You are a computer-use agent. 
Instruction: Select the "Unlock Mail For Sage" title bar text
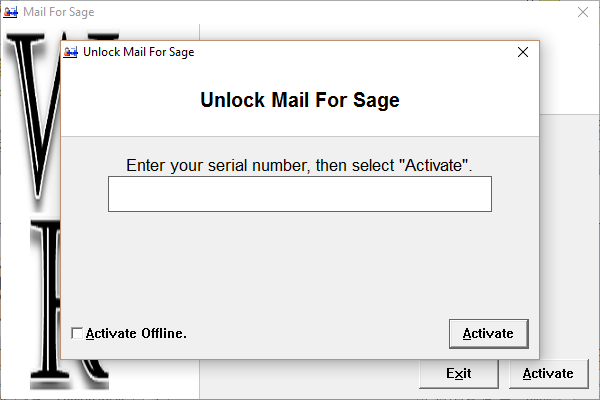pos(139,52)
